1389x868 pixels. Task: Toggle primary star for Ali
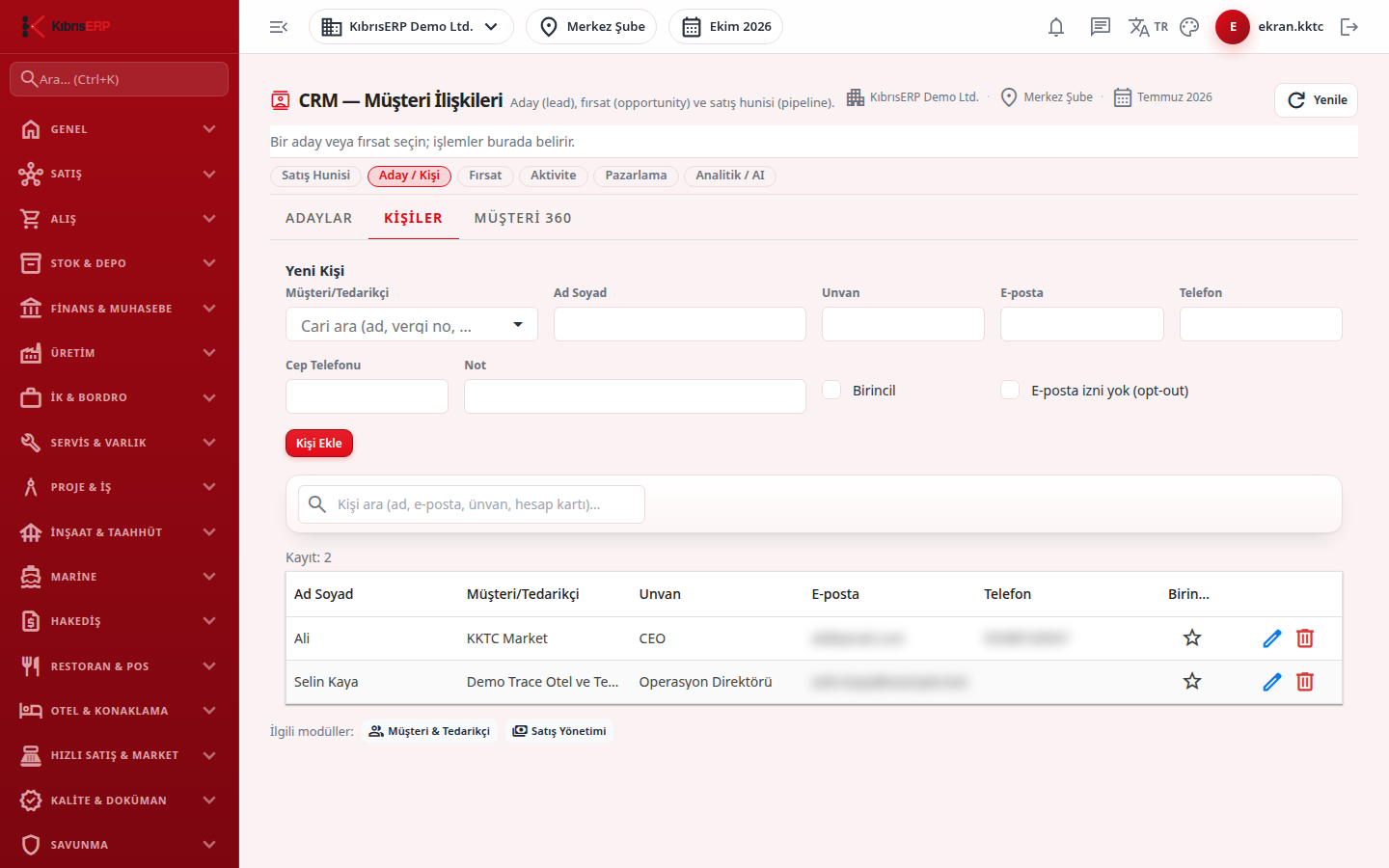pos(1192,638)
